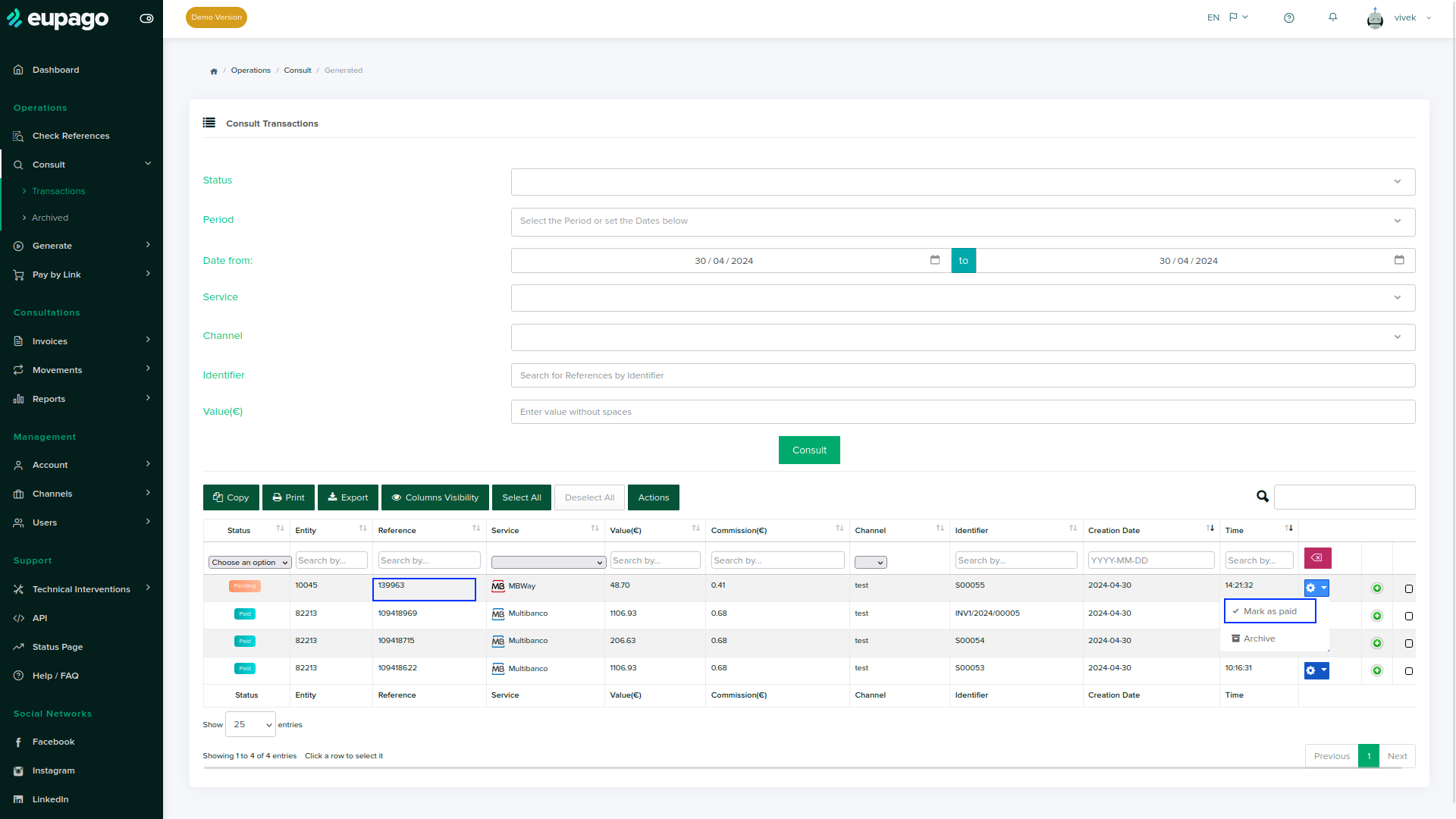Screen dimensions: 1456x819
Task: Tick checkbox for reference 139963 row
Action: 1409,589
